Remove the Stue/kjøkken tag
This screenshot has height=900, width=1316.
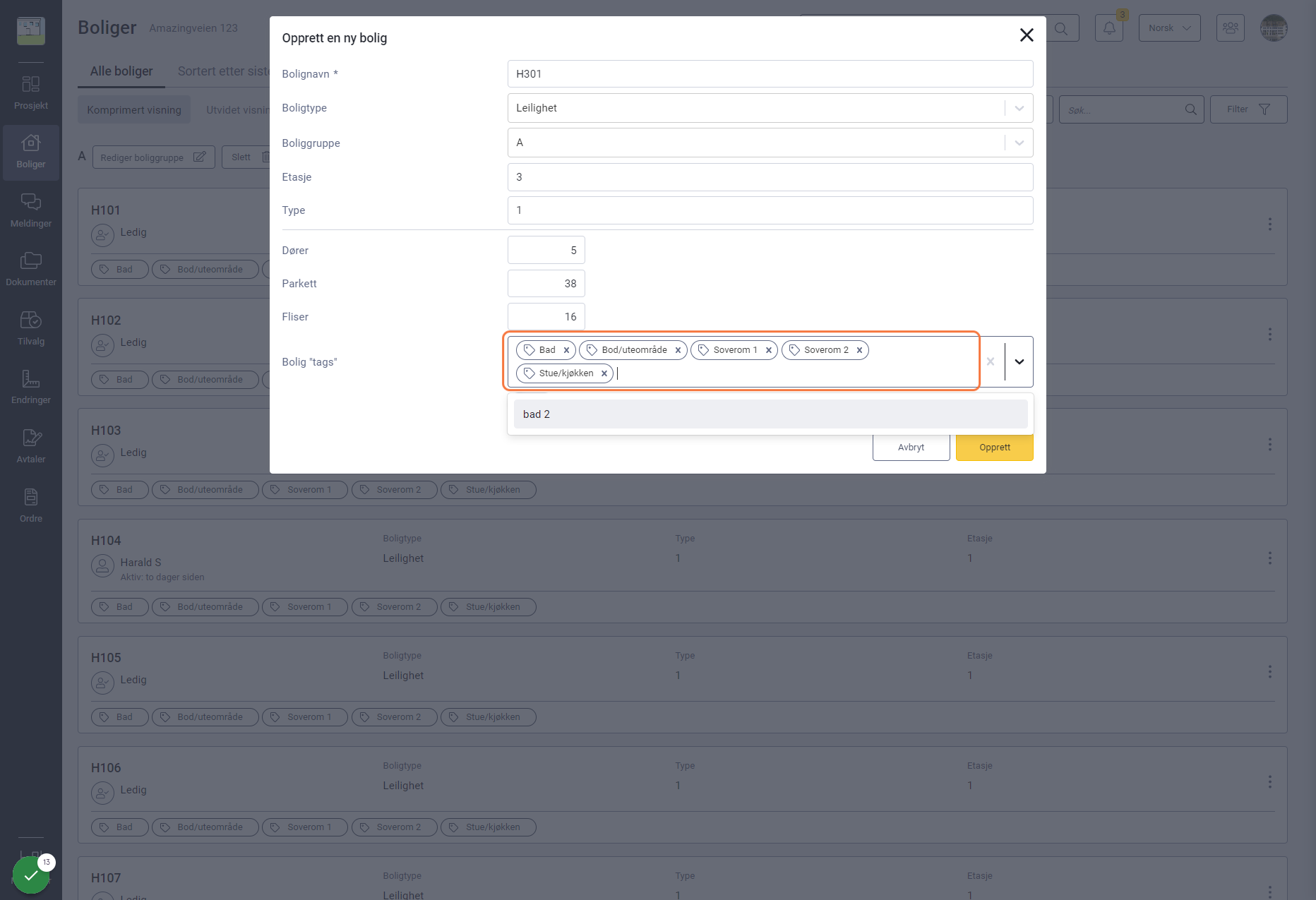[x=604, y=373]
